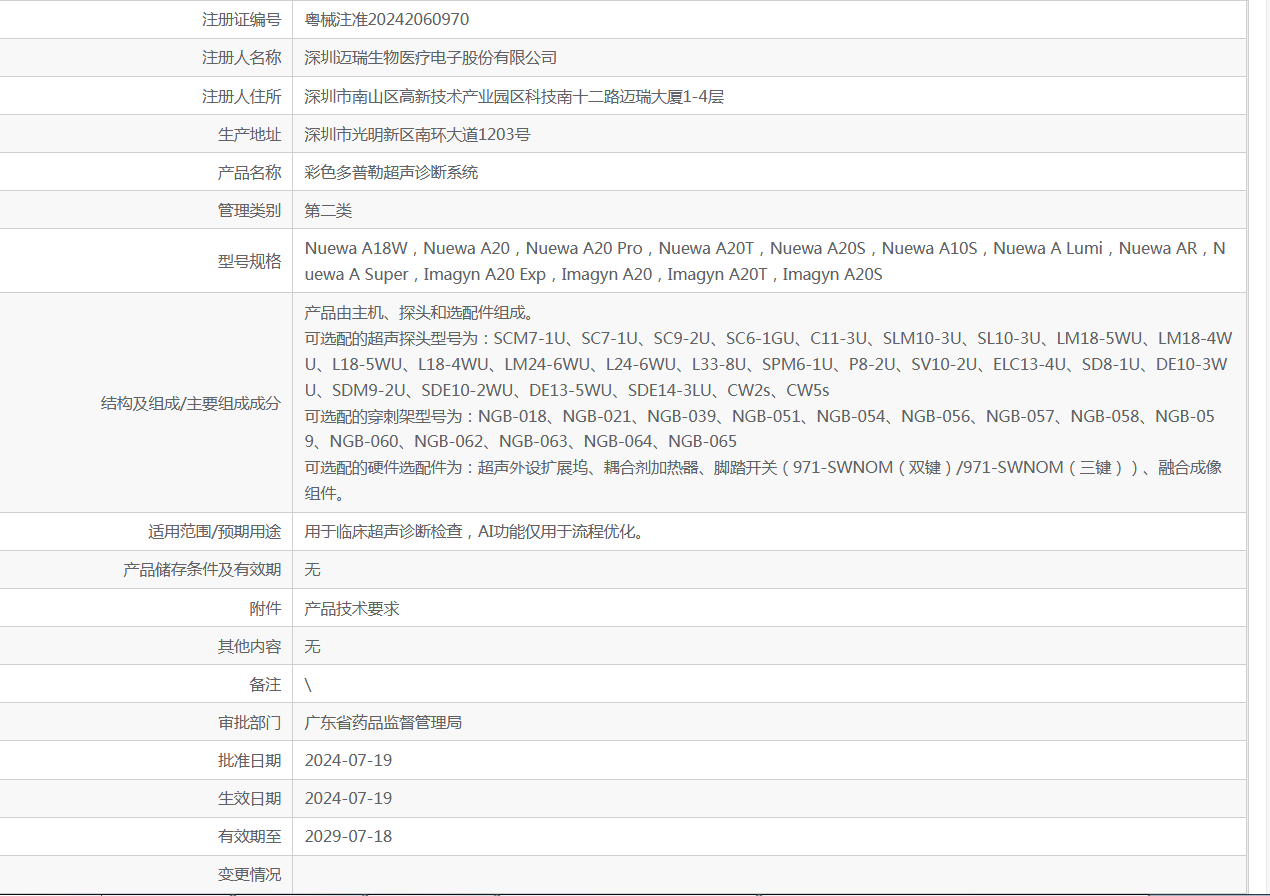Image resolution: width=1270 pixels, height=896 pixels.
Task: Click the 结构及组成/主要组成成分 label
Action: pos(191,403)
